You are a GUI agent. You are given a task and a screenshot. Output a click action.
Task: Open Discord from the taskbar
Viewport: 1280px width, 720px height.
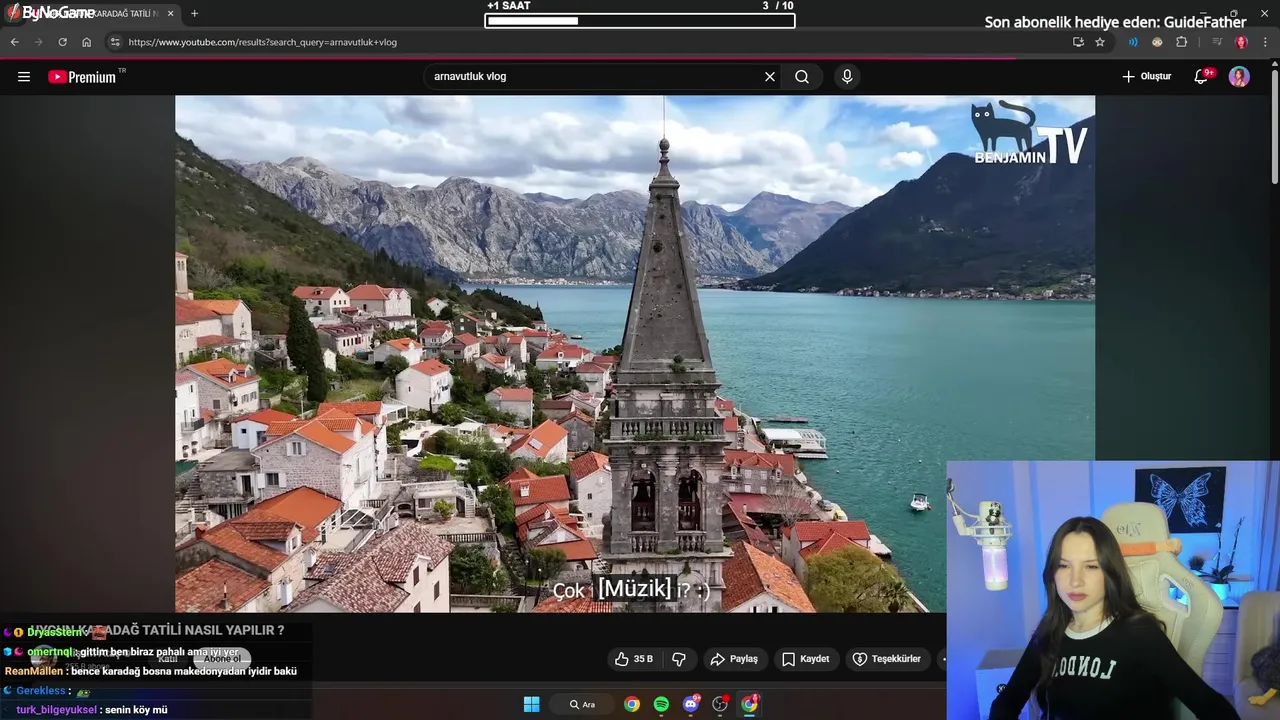[x=690, y=704]
